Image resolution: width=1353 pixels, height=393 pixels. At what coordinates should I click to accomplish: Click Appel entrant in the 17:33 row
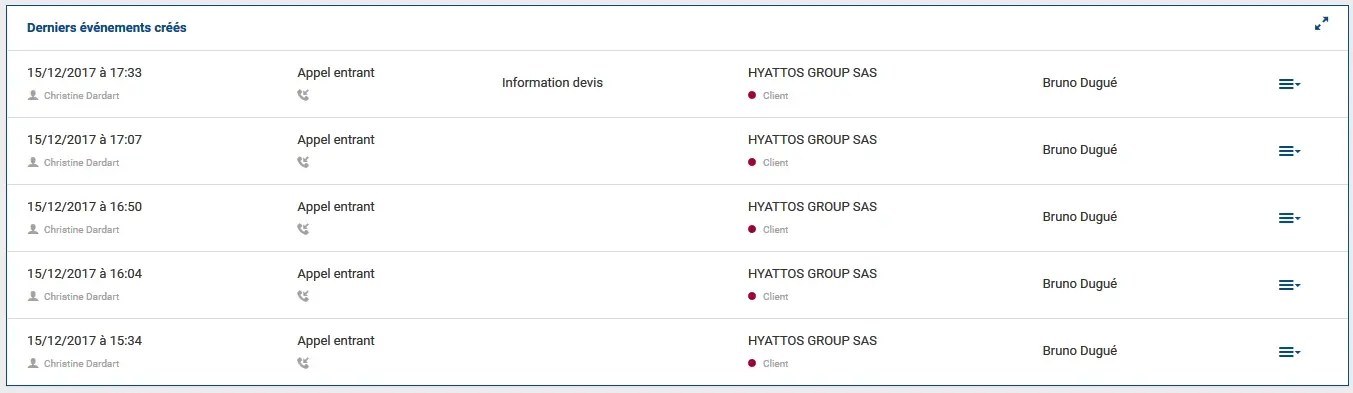[x=336, y=73]
